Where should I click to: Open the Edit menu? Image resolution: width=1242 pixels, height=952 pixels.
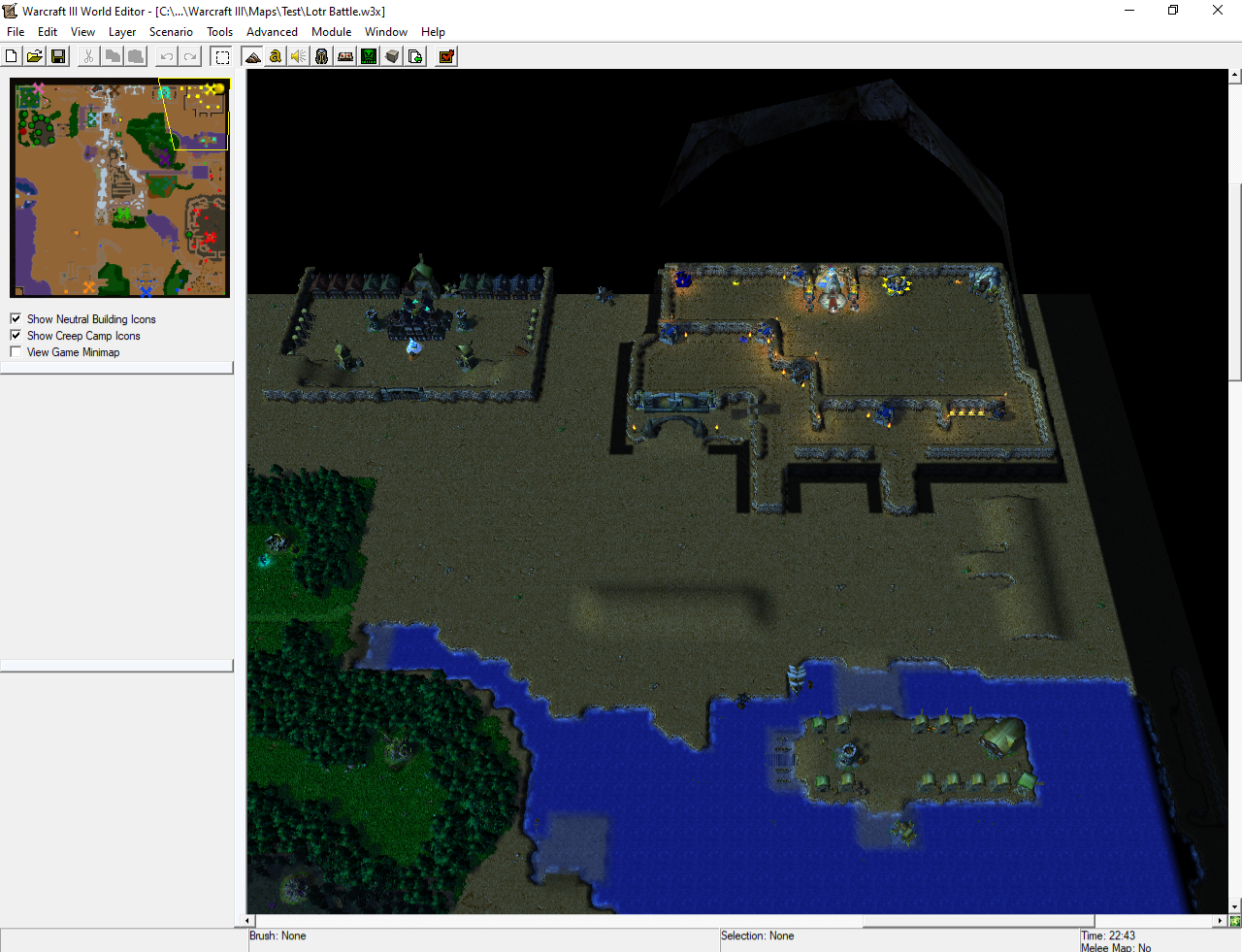[48, 32]
